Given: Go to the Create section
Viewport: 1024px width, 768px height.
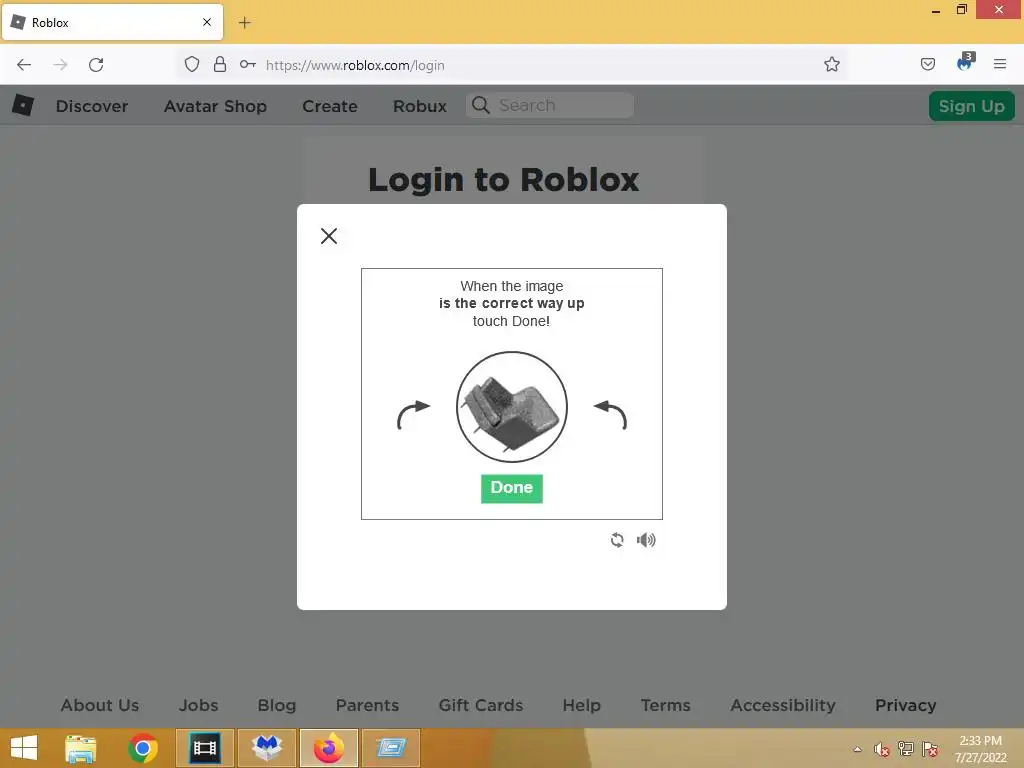Looking at the screenshot, I should tap(330, 106).
